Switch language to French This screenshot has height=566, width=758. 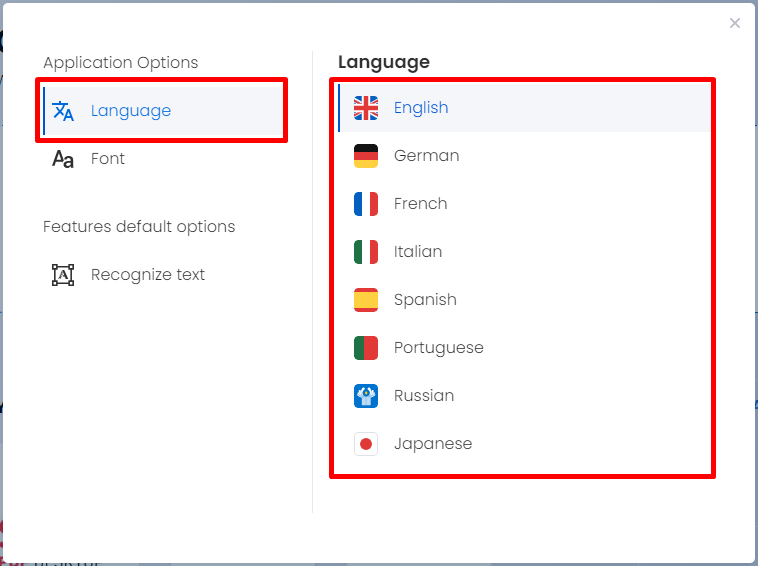pyautogui.click(x=525, y=203)
